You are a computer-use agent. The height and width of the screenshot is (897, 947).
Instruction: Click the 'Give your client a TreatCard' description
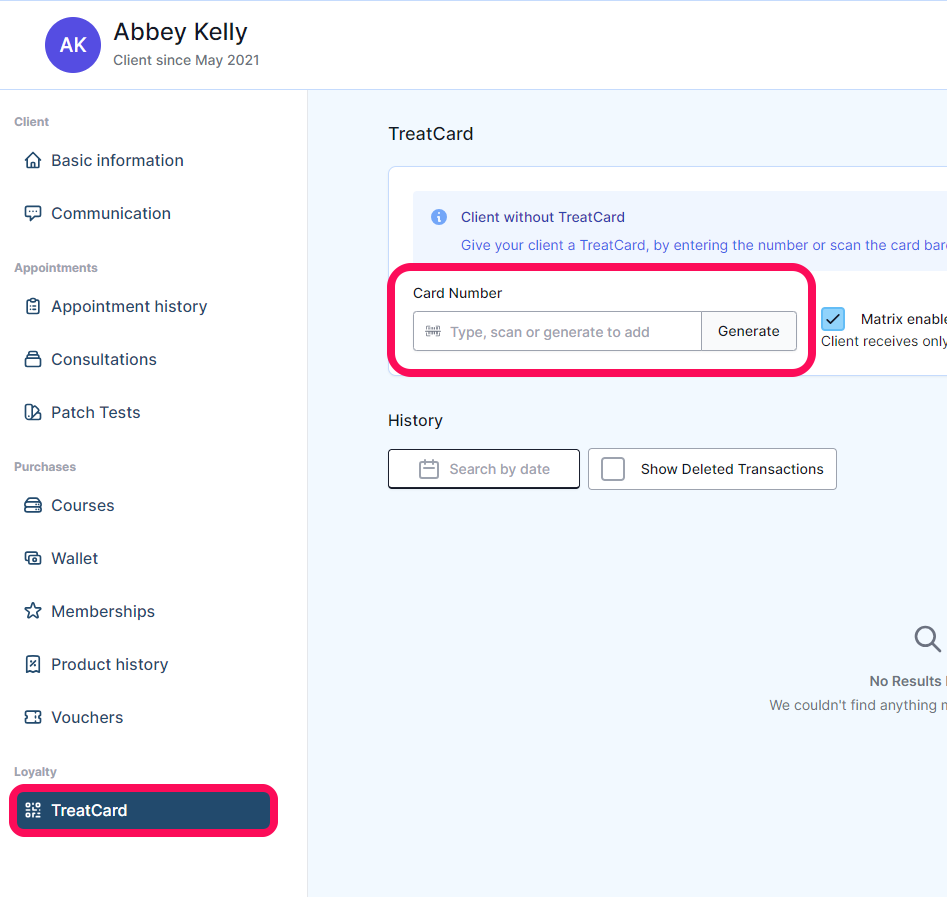(704, 245)
